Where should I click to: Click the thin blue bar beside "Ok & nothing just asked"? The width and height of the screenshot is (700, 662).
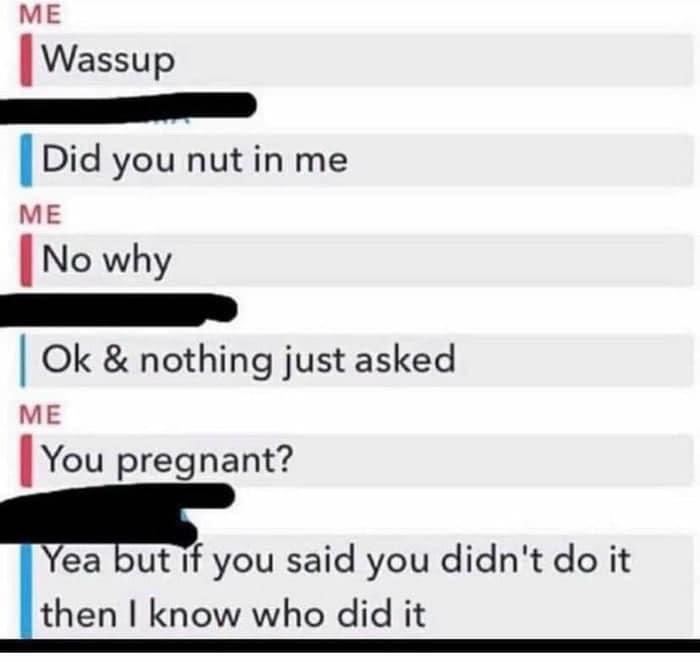point(24,360)
